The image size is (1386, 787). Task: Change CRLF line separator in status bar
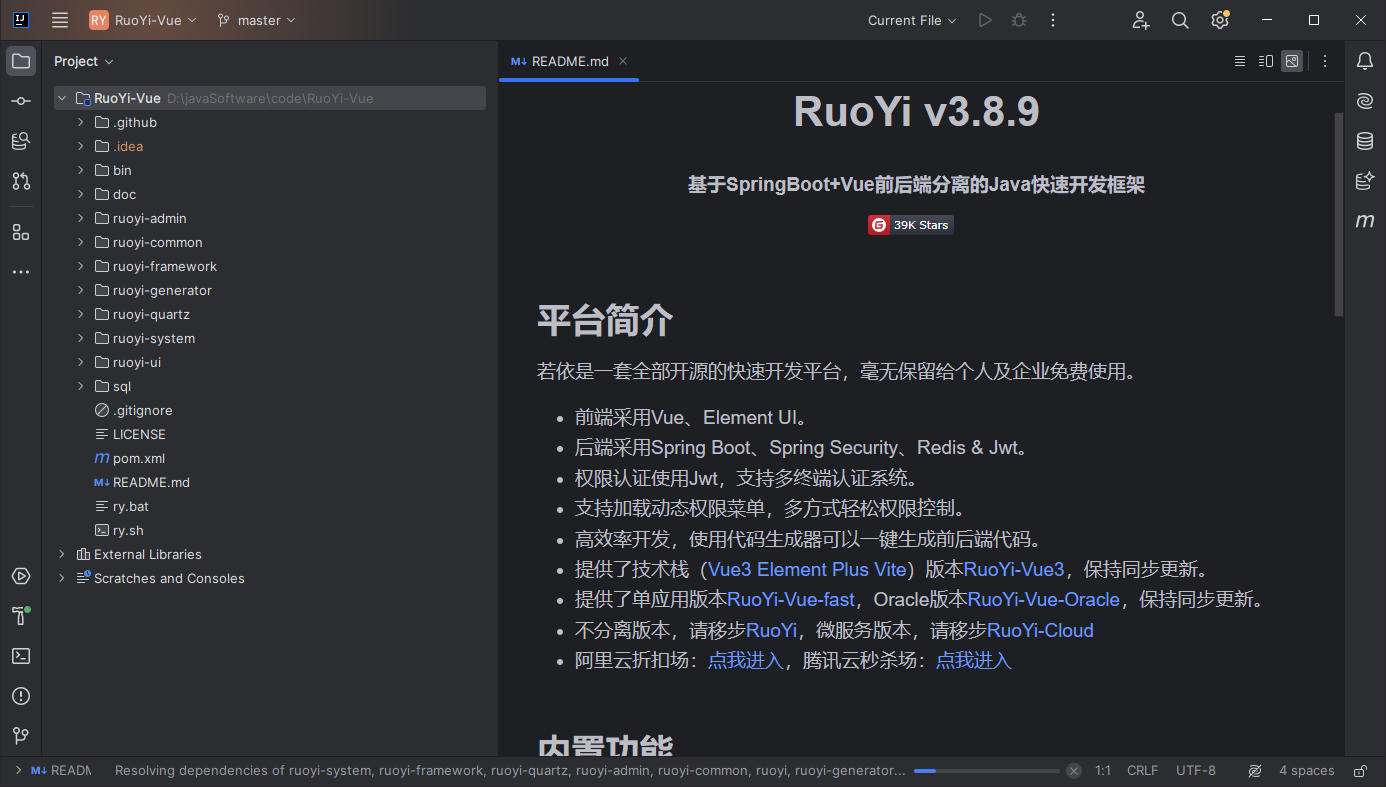pos(1142,771)
